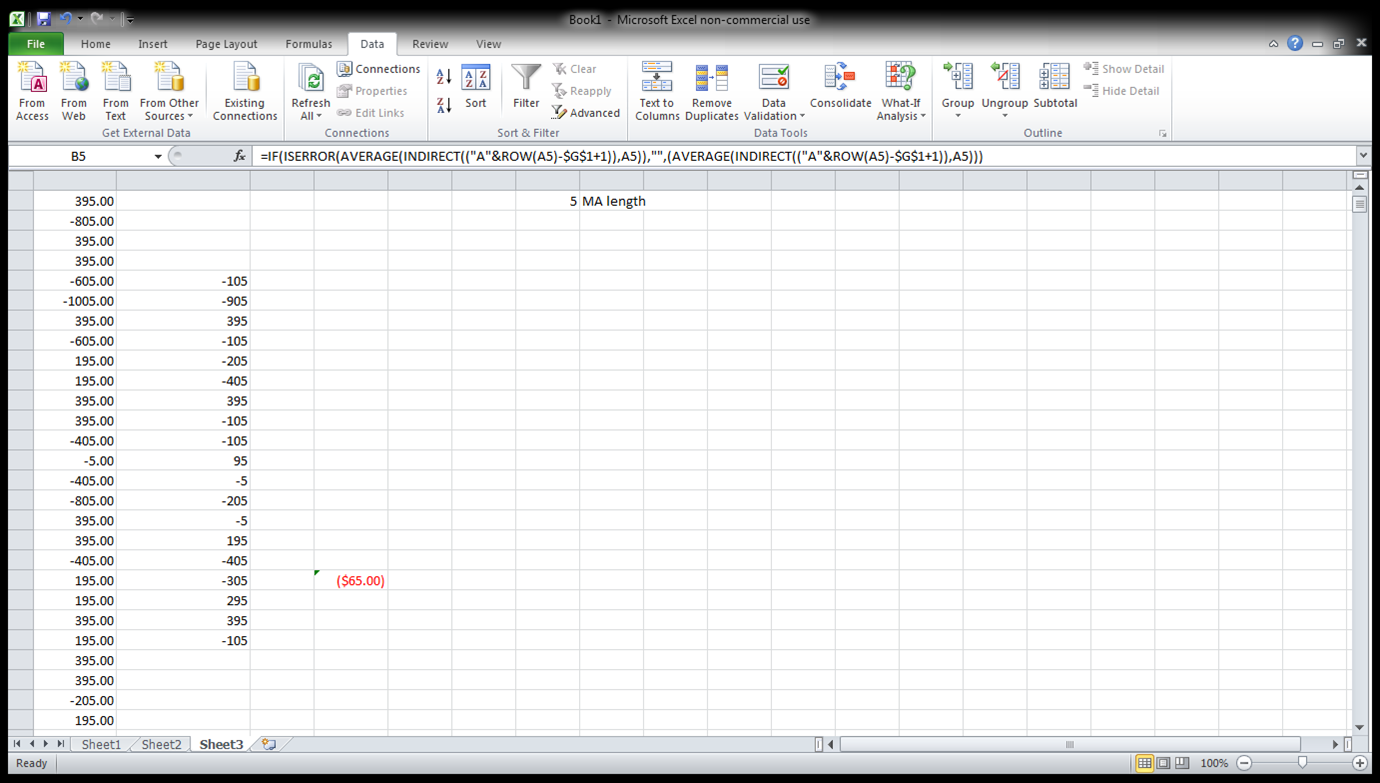Click the Hide Detail button

coord(1122,91)
